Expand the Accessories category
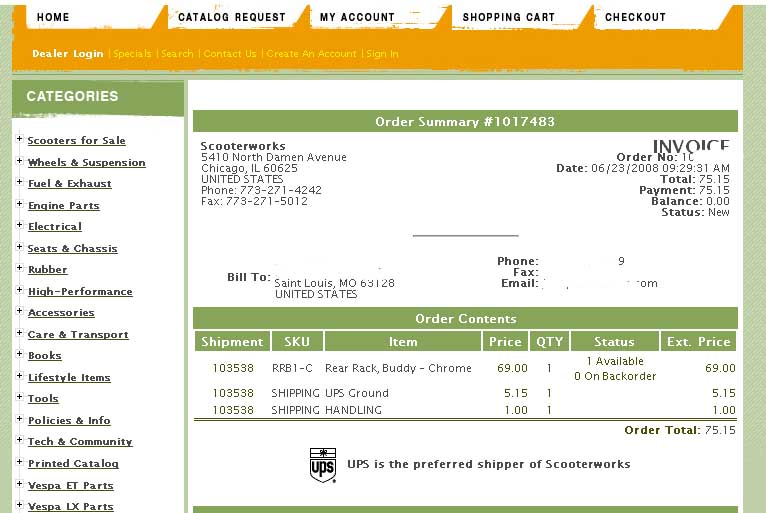Viewport: 766px width, 513px height. [19, 311]
